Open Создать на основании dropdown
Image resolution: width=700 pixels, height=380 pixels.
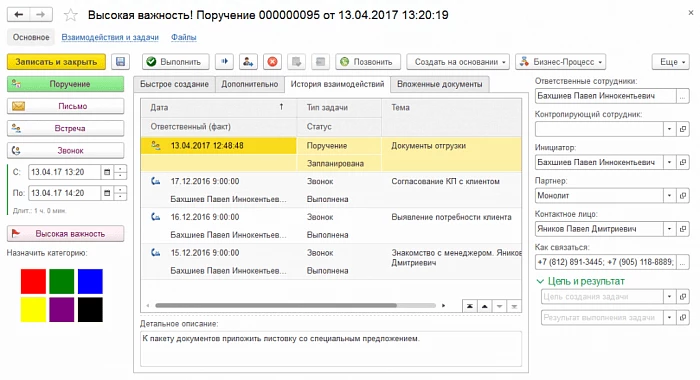pyautogui.click(x=458, y=62)
